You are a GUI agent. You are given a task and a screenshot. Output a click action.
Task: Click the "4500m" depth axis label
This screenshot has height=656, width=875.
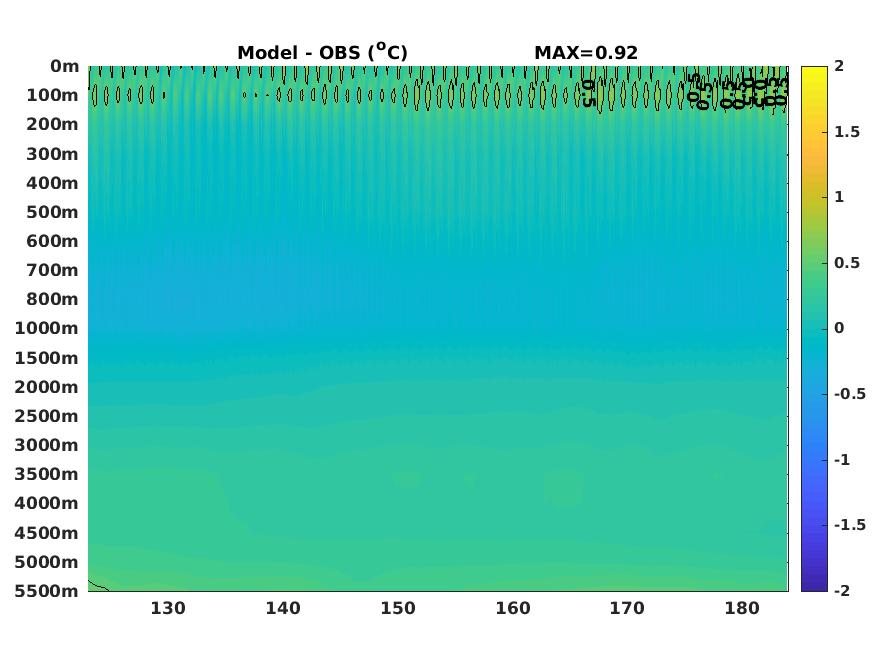[x=47, y=533]
